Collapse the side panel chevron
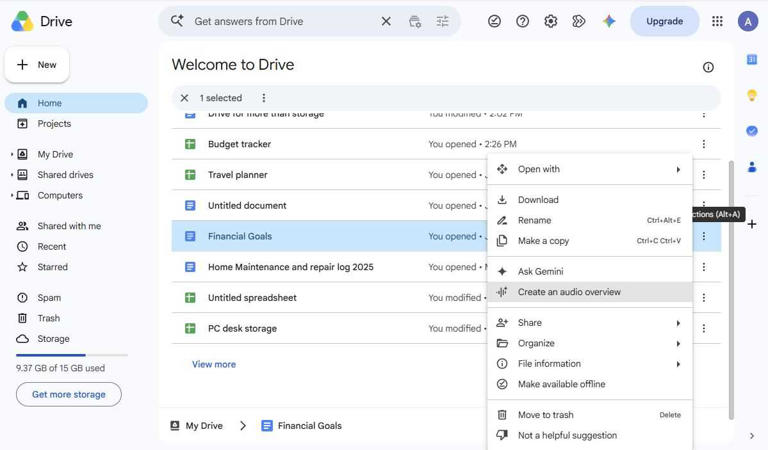Viewport: 768px width, 450px height. (752, 436)
